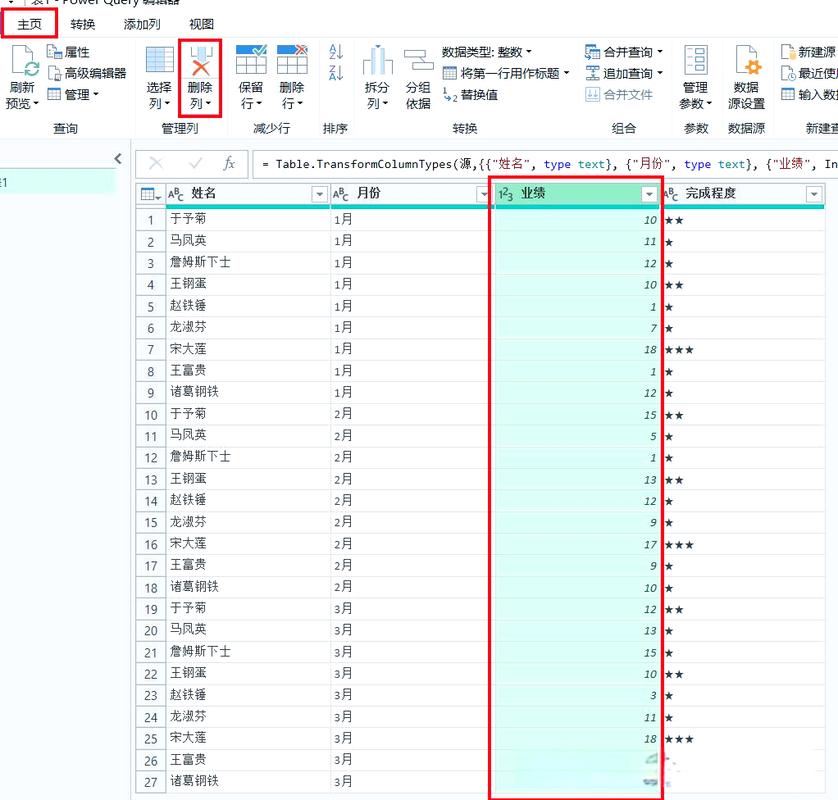Screen dimensions: 838x800
Task: Open the 月份 column filter dropdown
Action: click(x=484, y=194)
